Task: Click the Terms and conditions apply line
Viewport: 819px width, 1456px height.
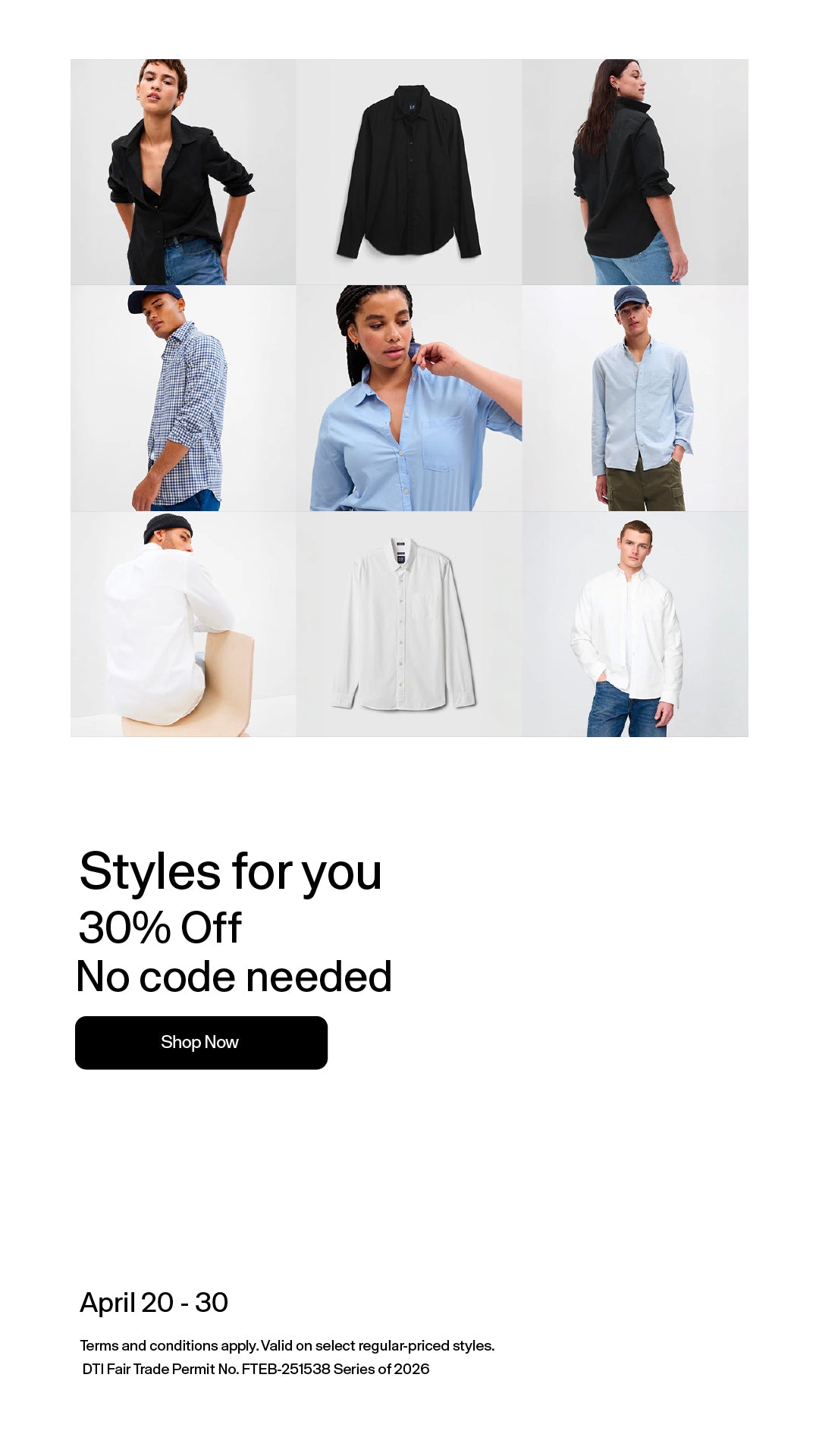Action: pos(287,1346)
